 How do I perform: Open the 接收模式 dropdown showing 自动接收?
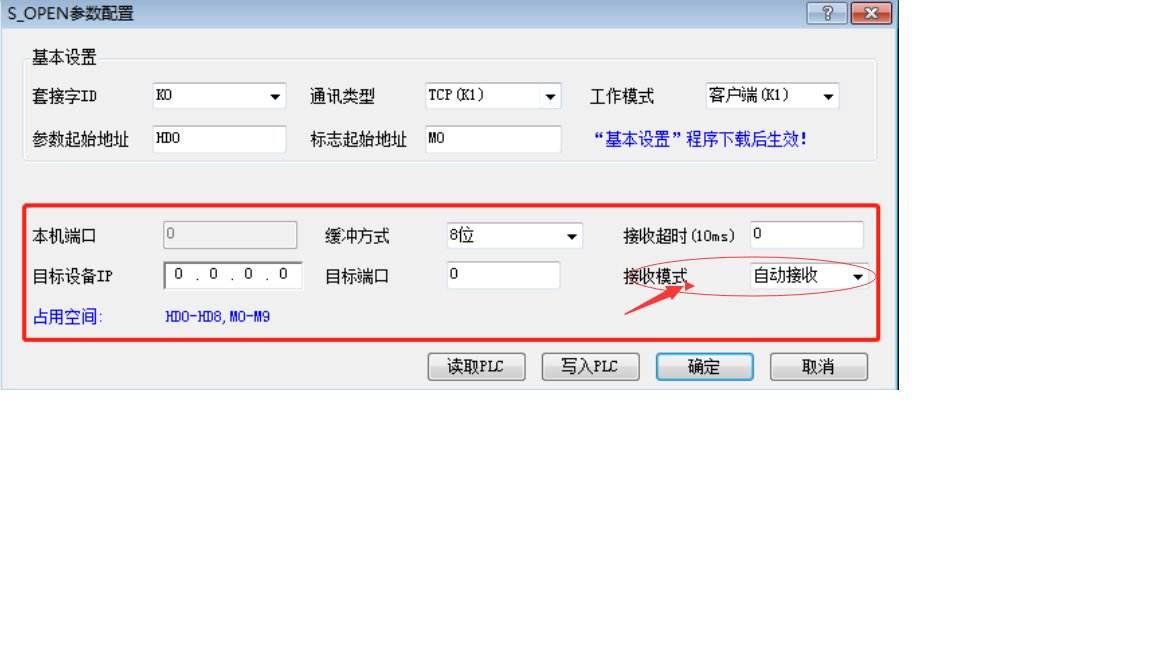(x=809, y=276)
